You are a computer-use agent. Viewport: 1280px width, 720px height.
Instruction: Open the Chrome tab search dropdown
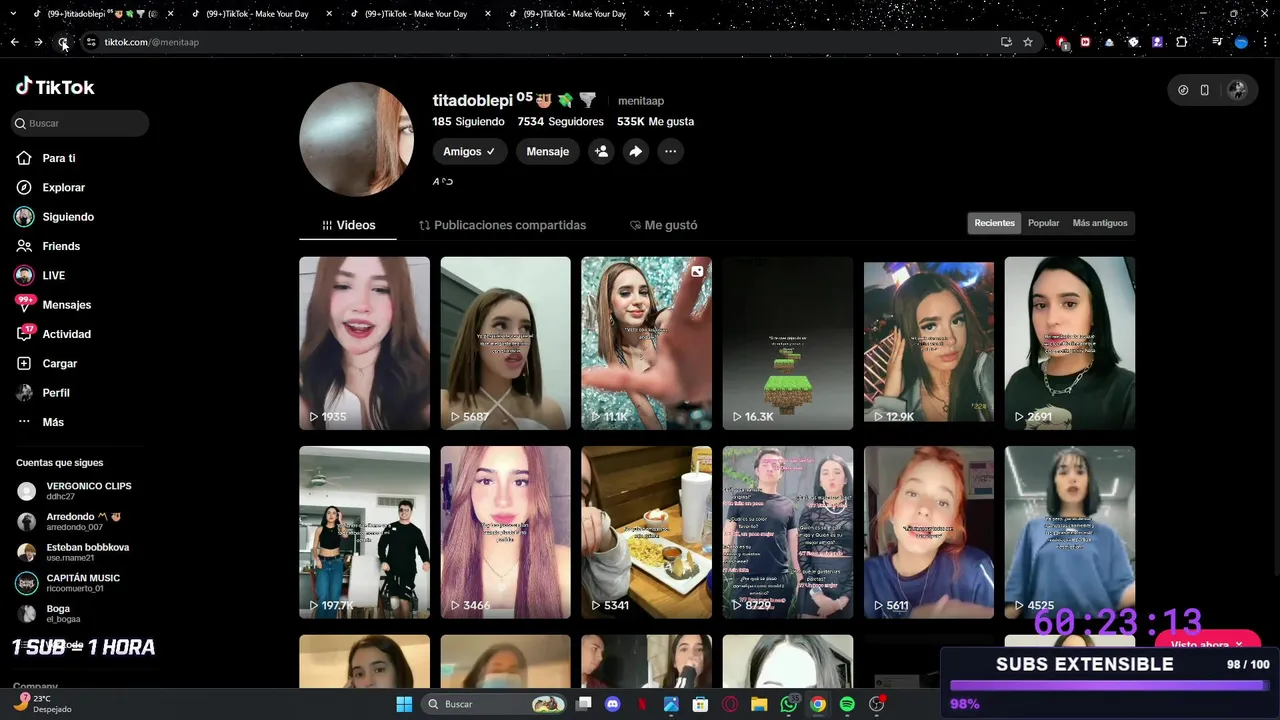(x=12, y=14)
